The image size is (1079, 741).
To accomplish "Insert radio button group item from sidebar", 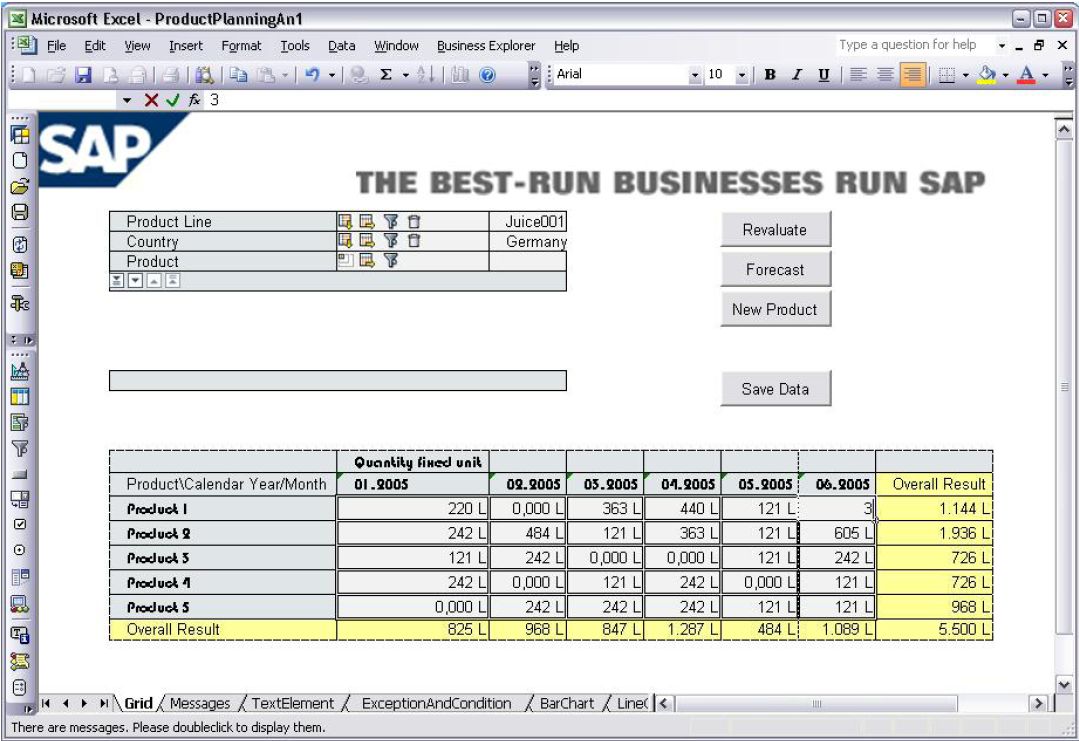I will point(20,550).
